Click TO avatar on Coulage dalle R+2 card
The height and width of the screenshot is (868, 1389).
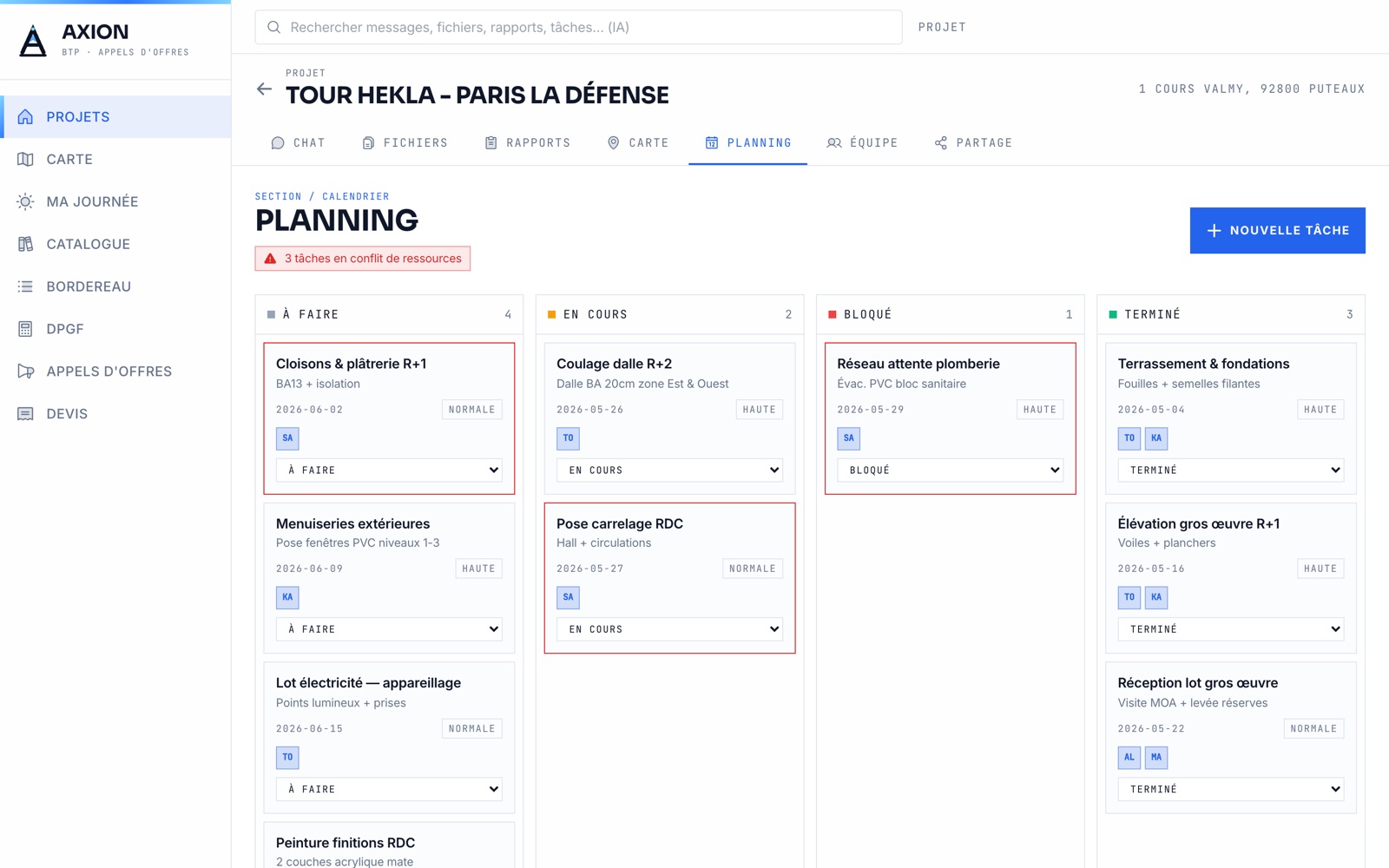568,438
